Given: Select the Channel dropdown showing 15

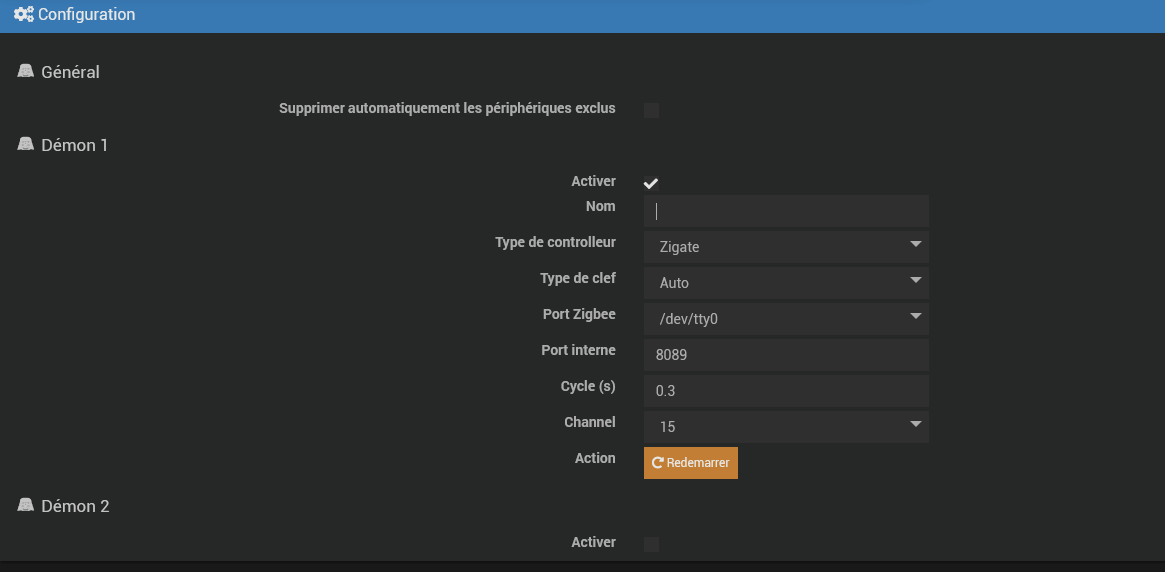Looking at the screenshot, I should tap(786, 427).
